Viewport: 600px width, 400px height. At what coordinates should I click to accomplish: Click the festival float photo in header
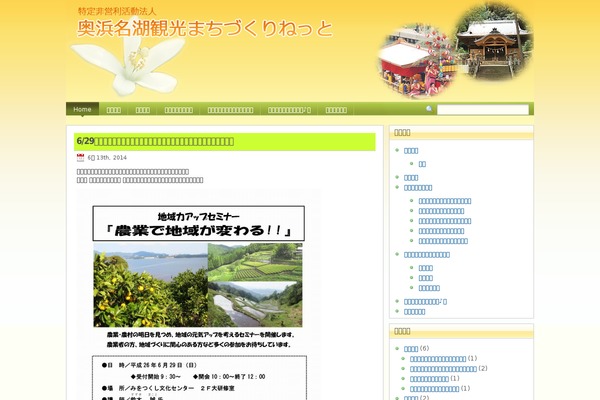417,61
